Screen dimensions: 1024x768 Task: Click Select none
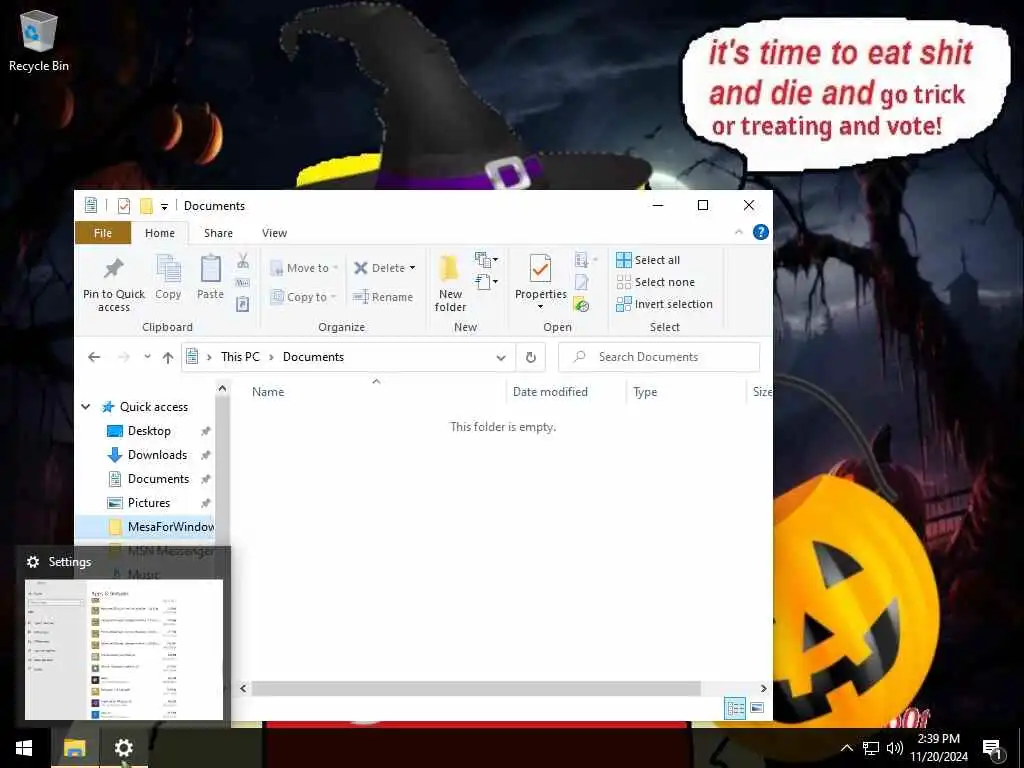point(656,282)
